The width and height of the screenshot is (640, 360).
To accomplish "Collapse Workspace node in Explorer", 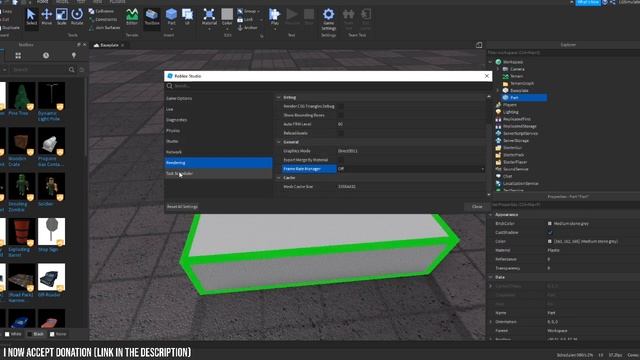I will click(490, 62).
